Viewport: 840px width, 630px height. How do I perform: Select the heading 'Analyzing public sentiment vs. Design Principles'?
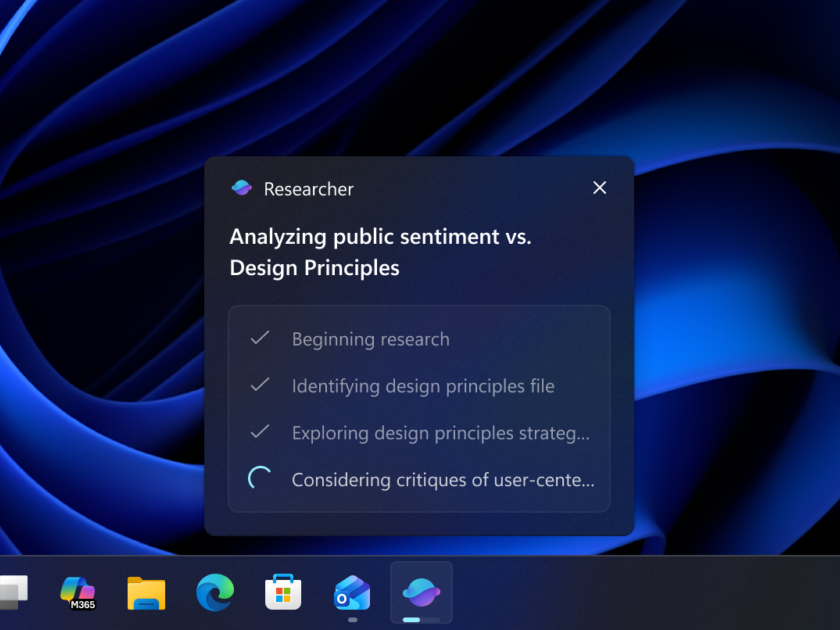(380, 252)
